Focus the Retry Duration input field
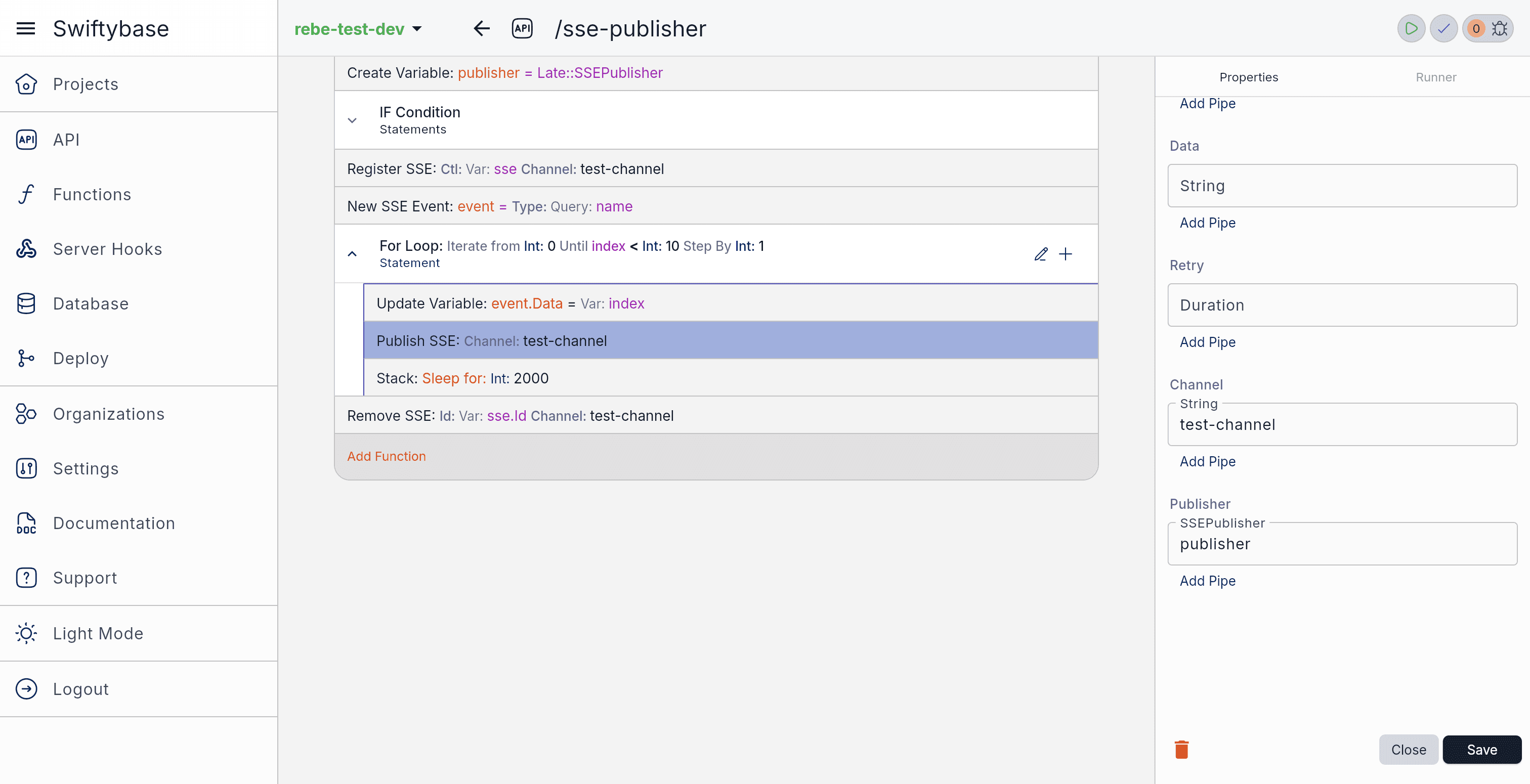This screenshot has width=1530, height=784. [1342, 306]
